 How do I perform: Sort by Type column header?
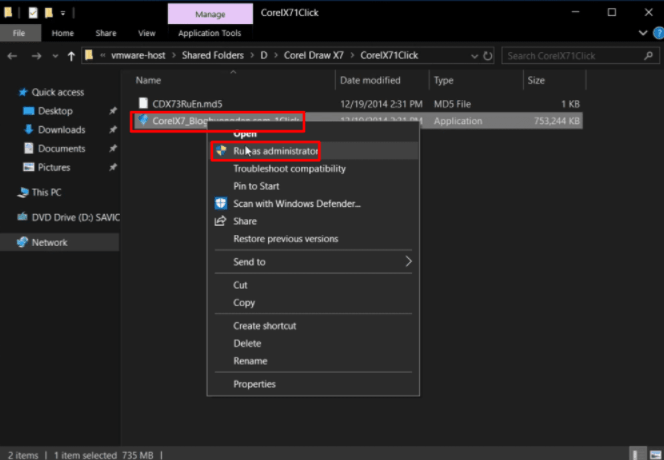pos(443,80)
